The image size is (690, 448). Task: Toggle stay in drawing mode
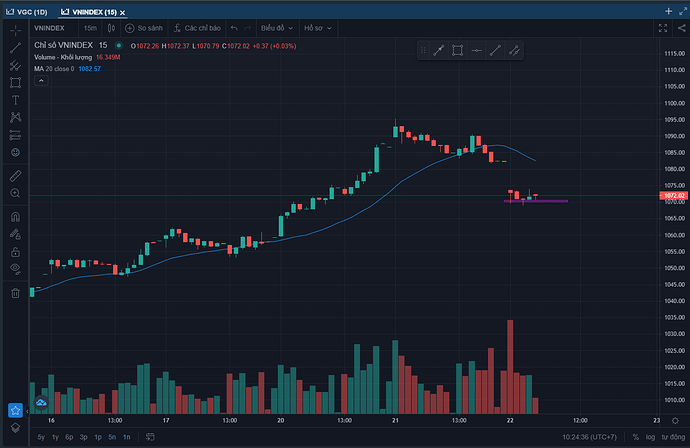15,235
